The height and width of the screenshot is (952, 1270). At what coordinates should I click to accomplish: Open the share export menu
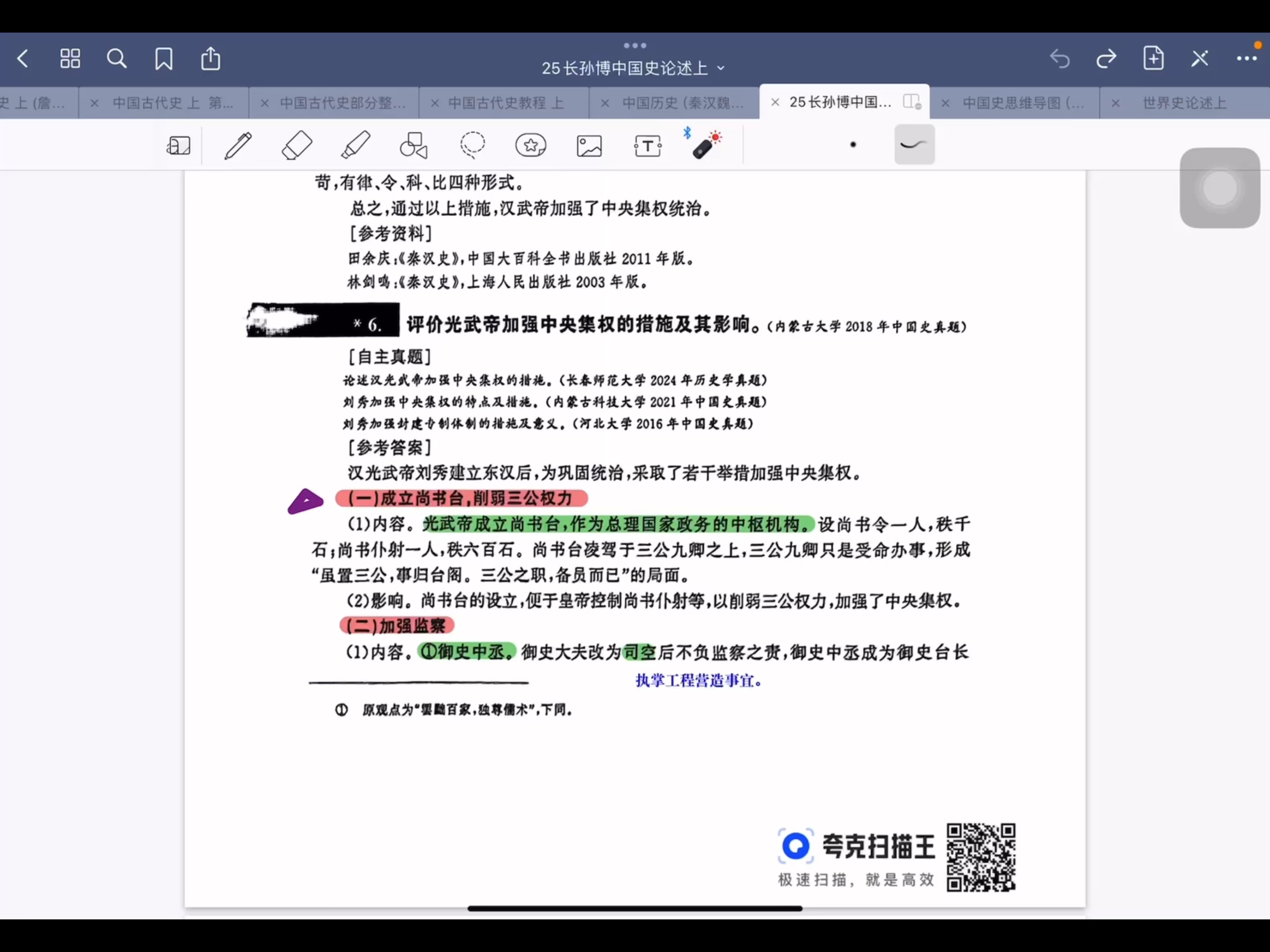click(211, 58)
